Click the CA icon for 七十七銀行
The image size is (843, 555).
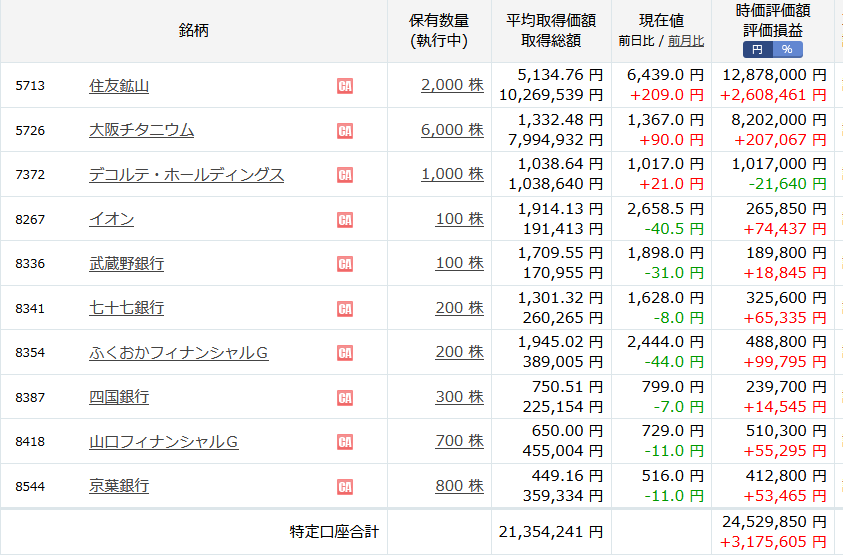pos(345,309)
